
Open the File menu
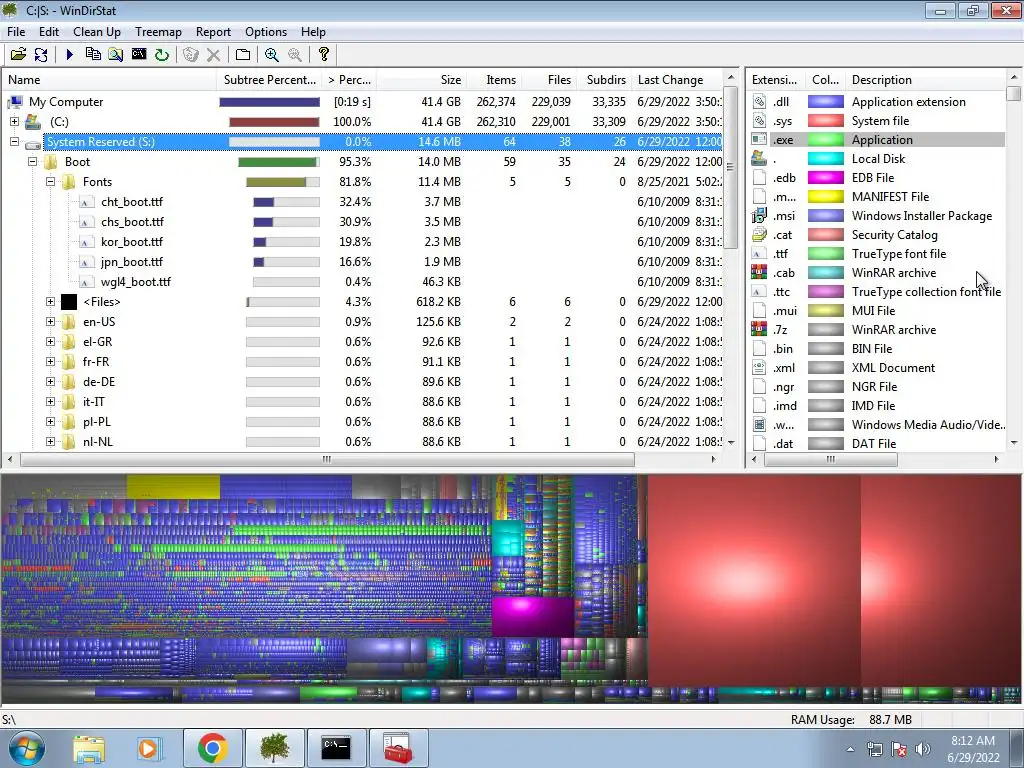click(16, 31)
